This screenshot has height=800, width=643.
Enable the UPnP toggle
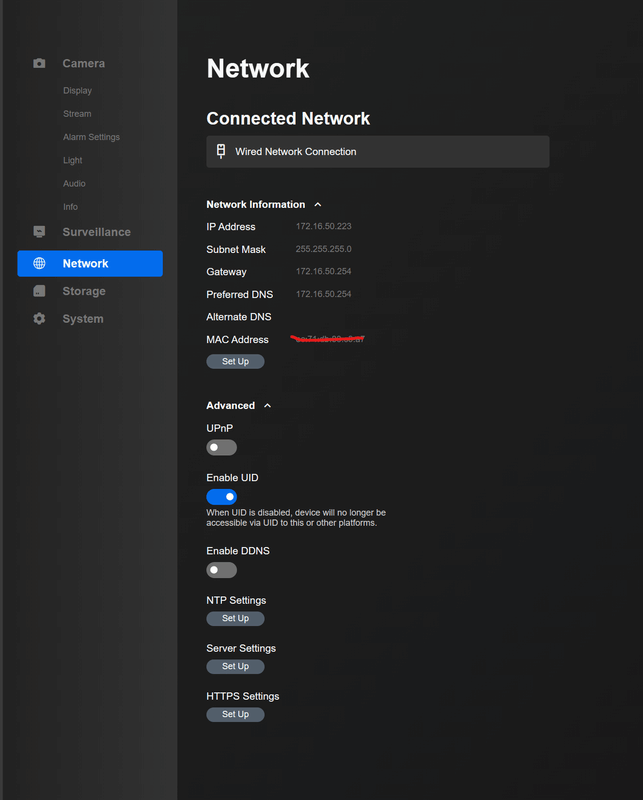pyautogui.click(x=221, y=448)
